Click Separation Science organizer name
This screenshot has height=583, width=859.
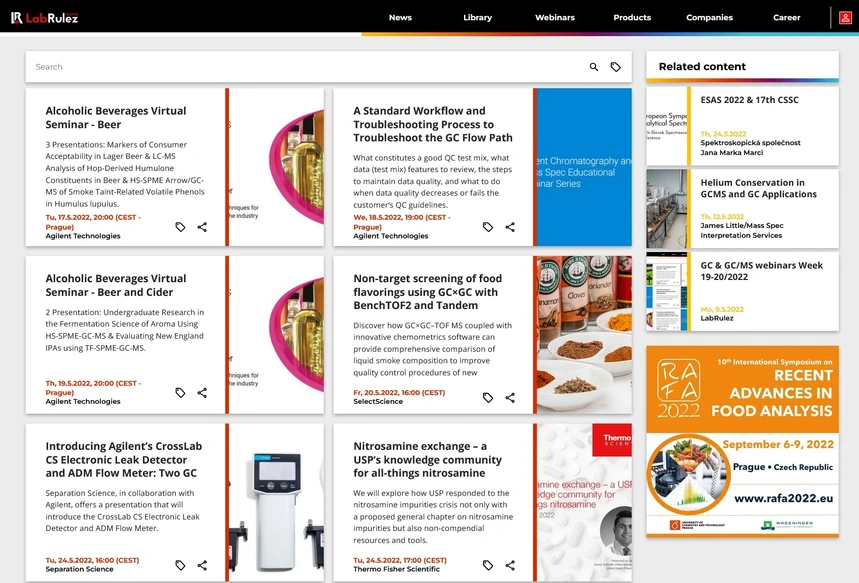click(x=79, y=569)
